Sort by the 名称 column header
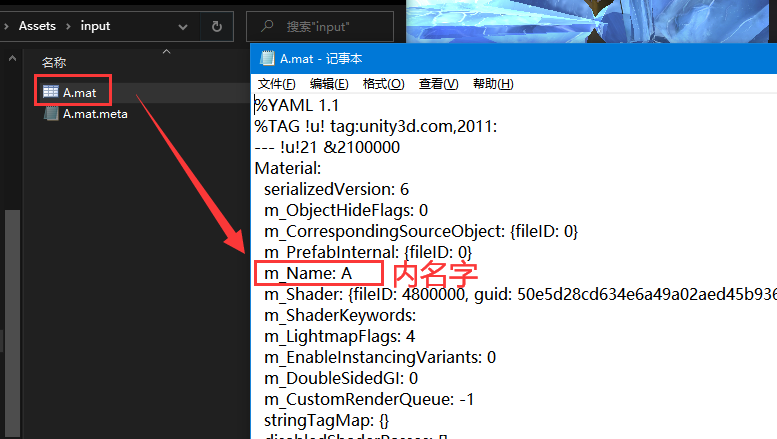 [x=54, y=62]
